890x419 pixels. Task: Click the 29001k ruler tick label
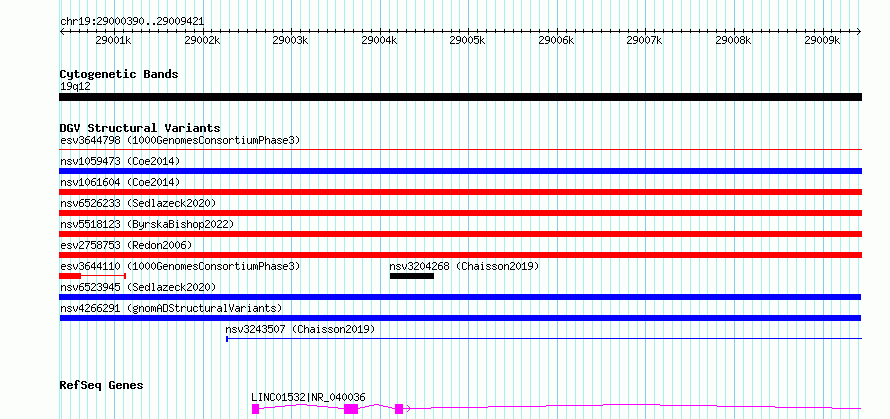114,41
